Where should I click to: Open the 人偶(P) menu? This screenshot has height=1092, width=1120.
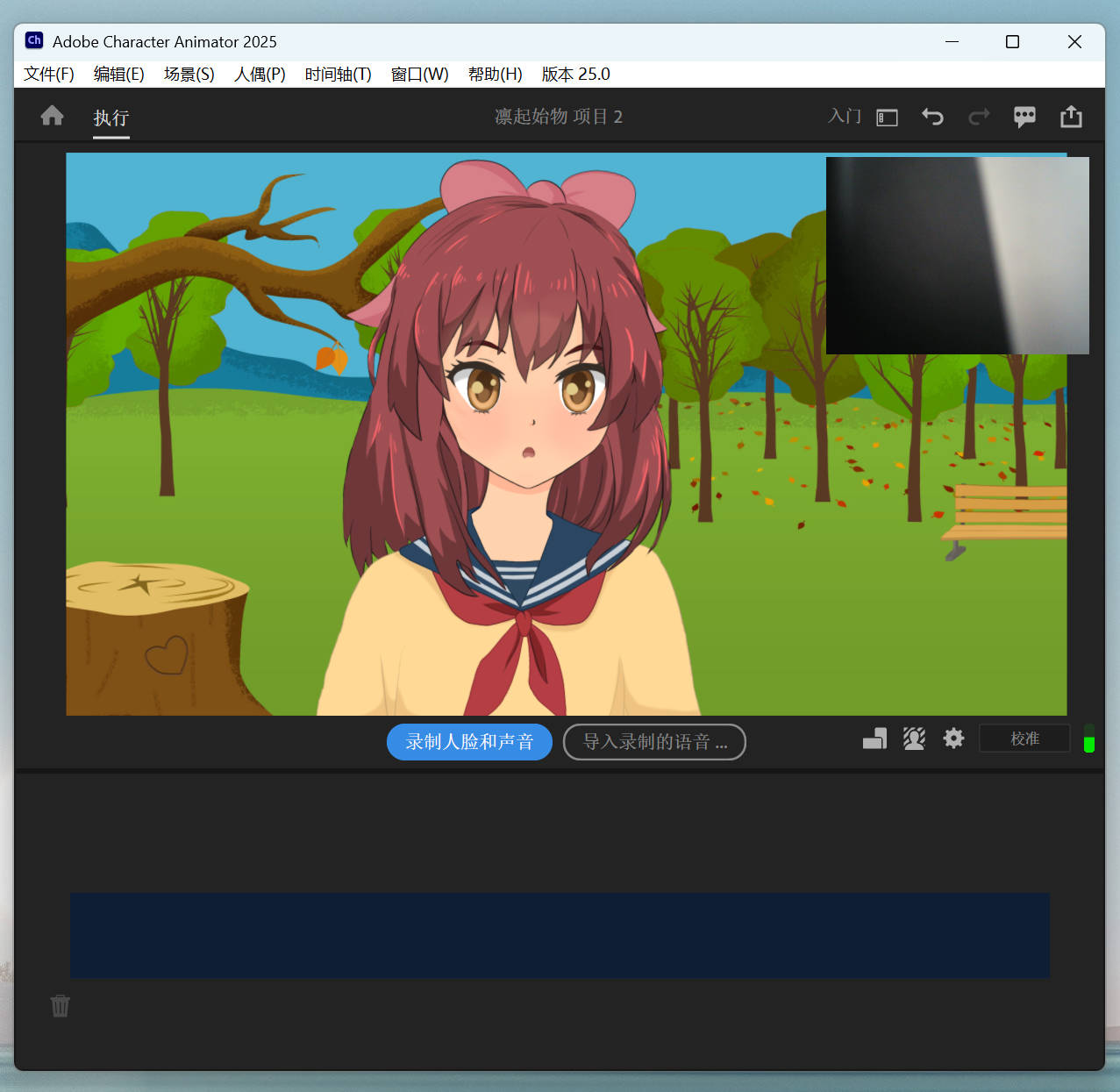coord(260,74)
